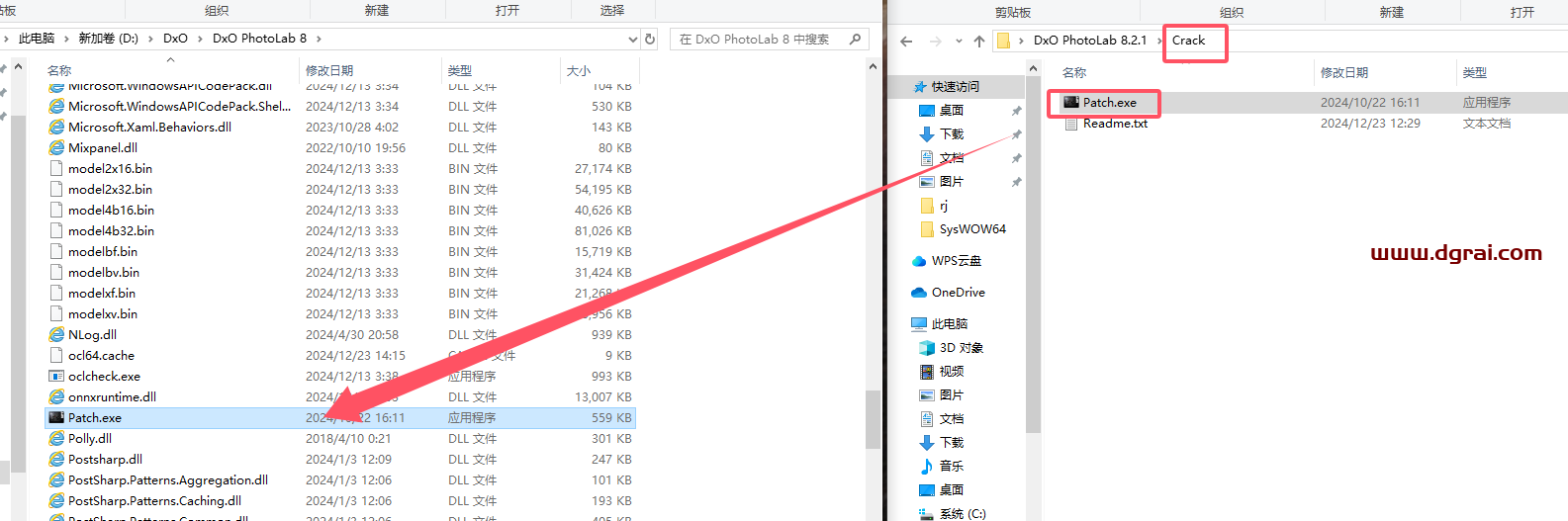1568x521 pixels.
Task: Click the search magnifier icon
Action: point(855,39)
